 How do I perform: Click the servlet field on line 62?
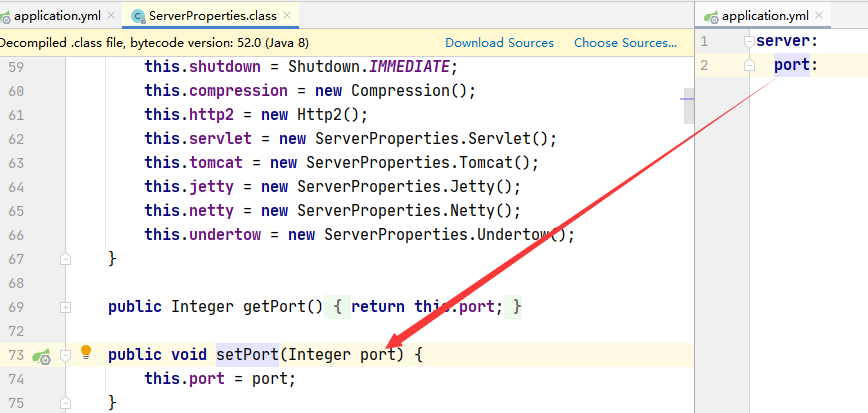tap(220, 138)
